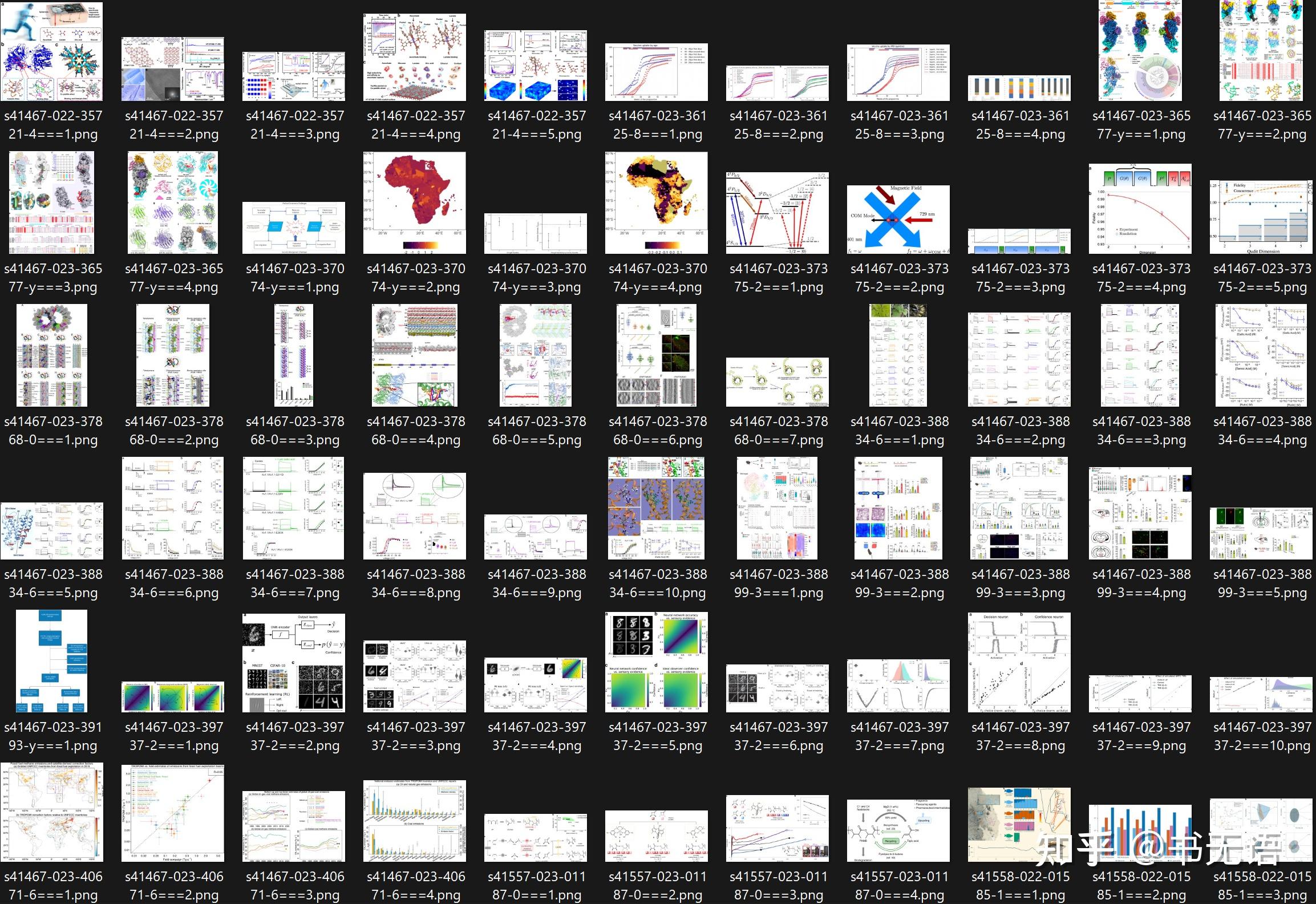Select thumbnail s41467-023-36577-y===2.png
Image resolution: width=1316 pixels, height=904 pixels.
coord(1261,51)
